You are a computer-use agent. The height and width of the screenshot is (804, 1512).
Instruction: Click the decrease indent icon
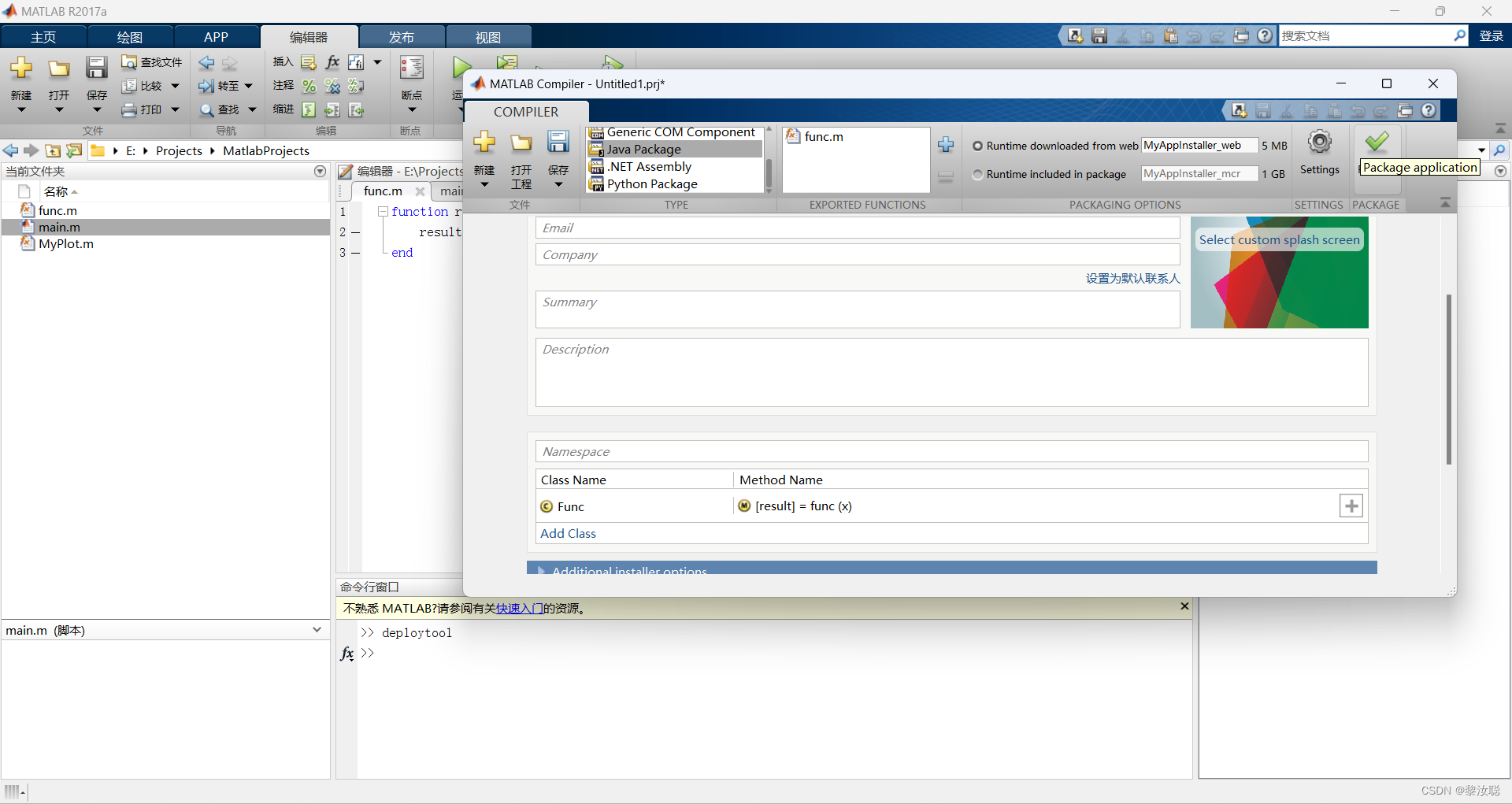pyautogui.click(x=356, y=109)
